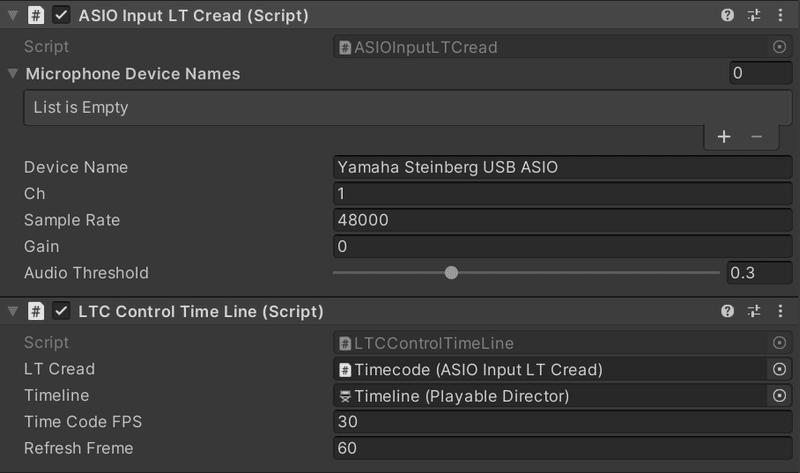Image resolution: width=800 pixels, height=473 pixels.
Task: Open LTC Control Time Line kebab menu
Action: click(x=780, y=312)
